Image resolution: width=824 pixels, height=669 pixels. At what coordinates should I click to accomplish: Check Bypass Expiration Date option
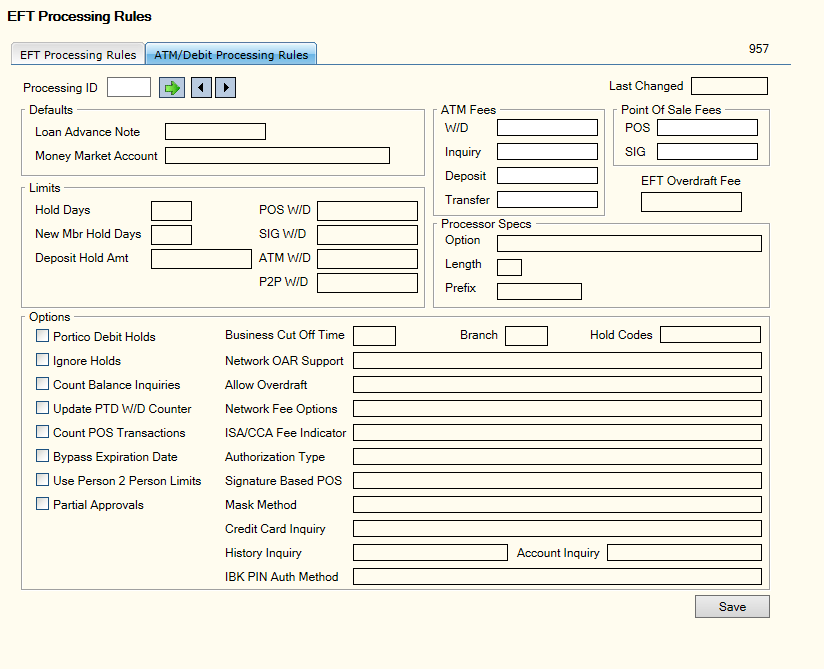43,456
